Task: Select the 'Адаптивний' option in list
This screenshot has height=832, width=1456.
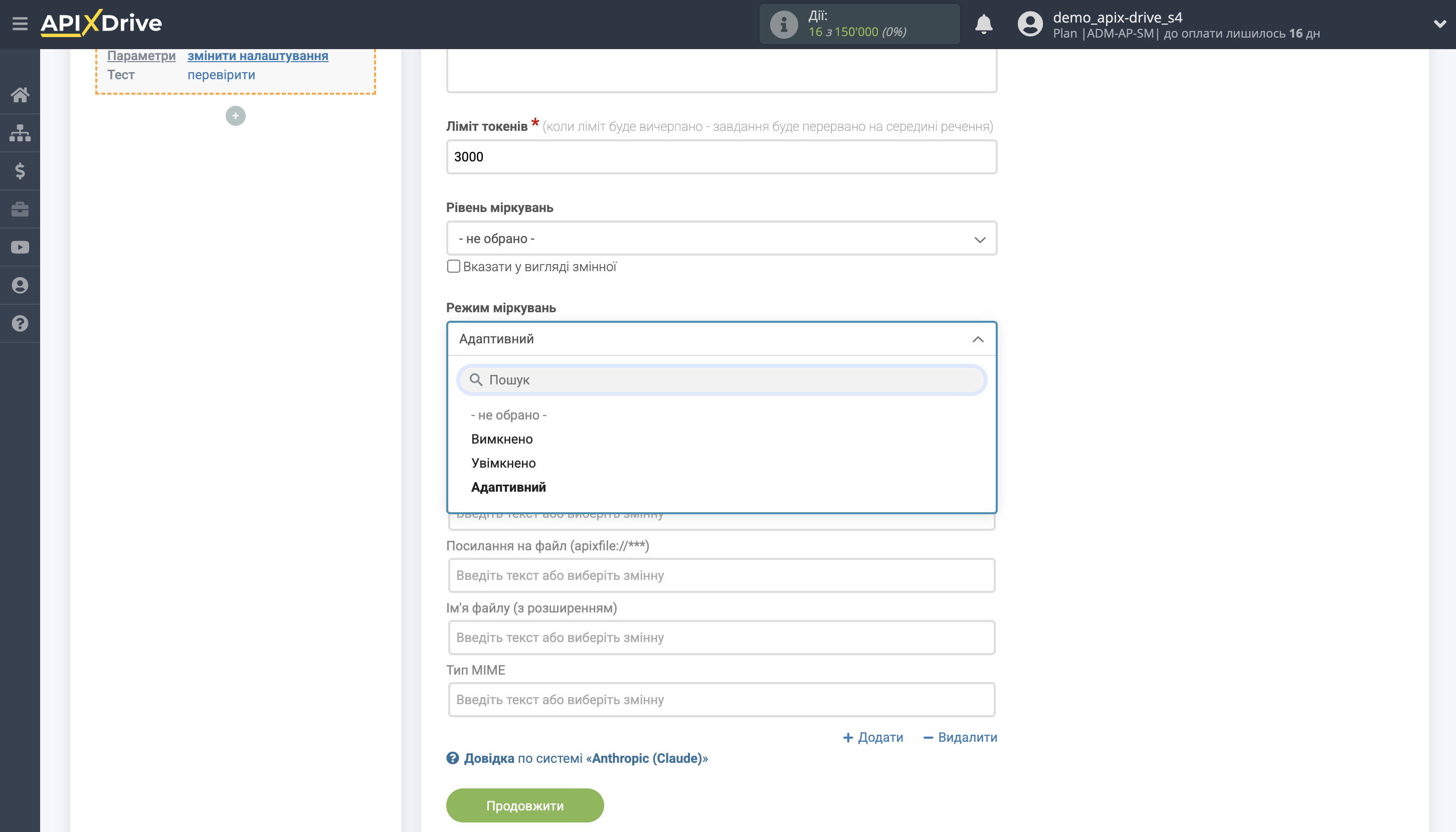Action: 508,487
